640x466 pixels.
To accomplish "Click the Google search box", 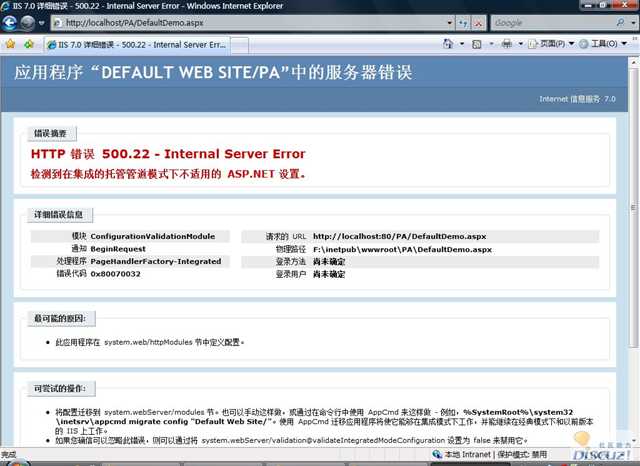I will [x=553, y=23].
